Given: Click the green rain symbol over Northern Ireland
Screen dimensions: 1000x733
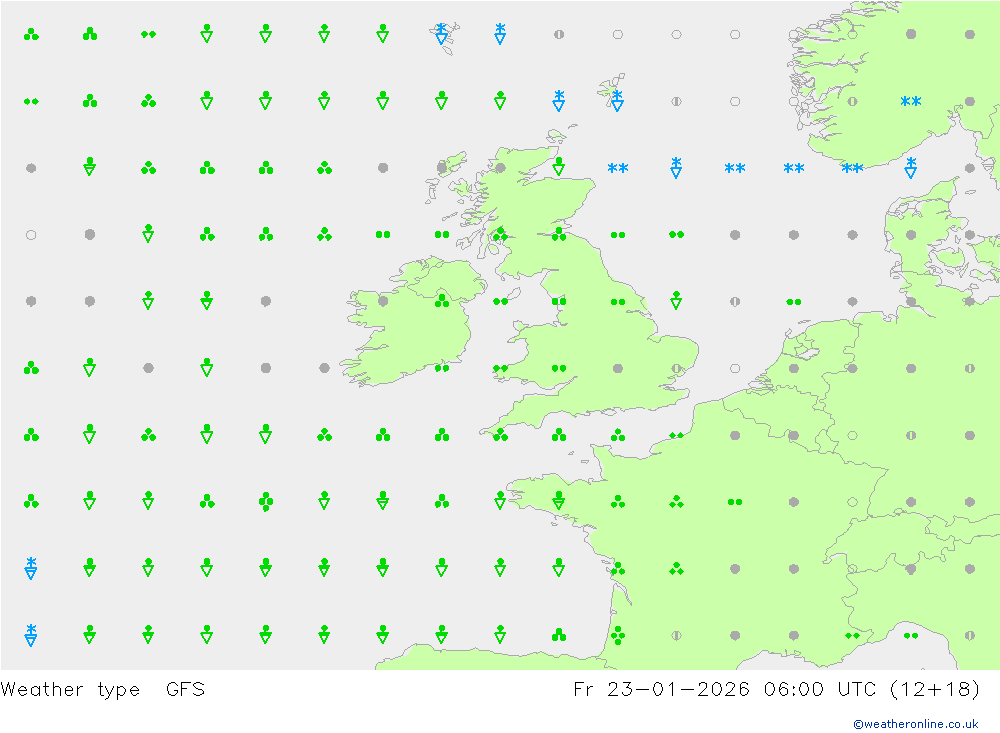Looking at the screenshot, I should (442, 300).
